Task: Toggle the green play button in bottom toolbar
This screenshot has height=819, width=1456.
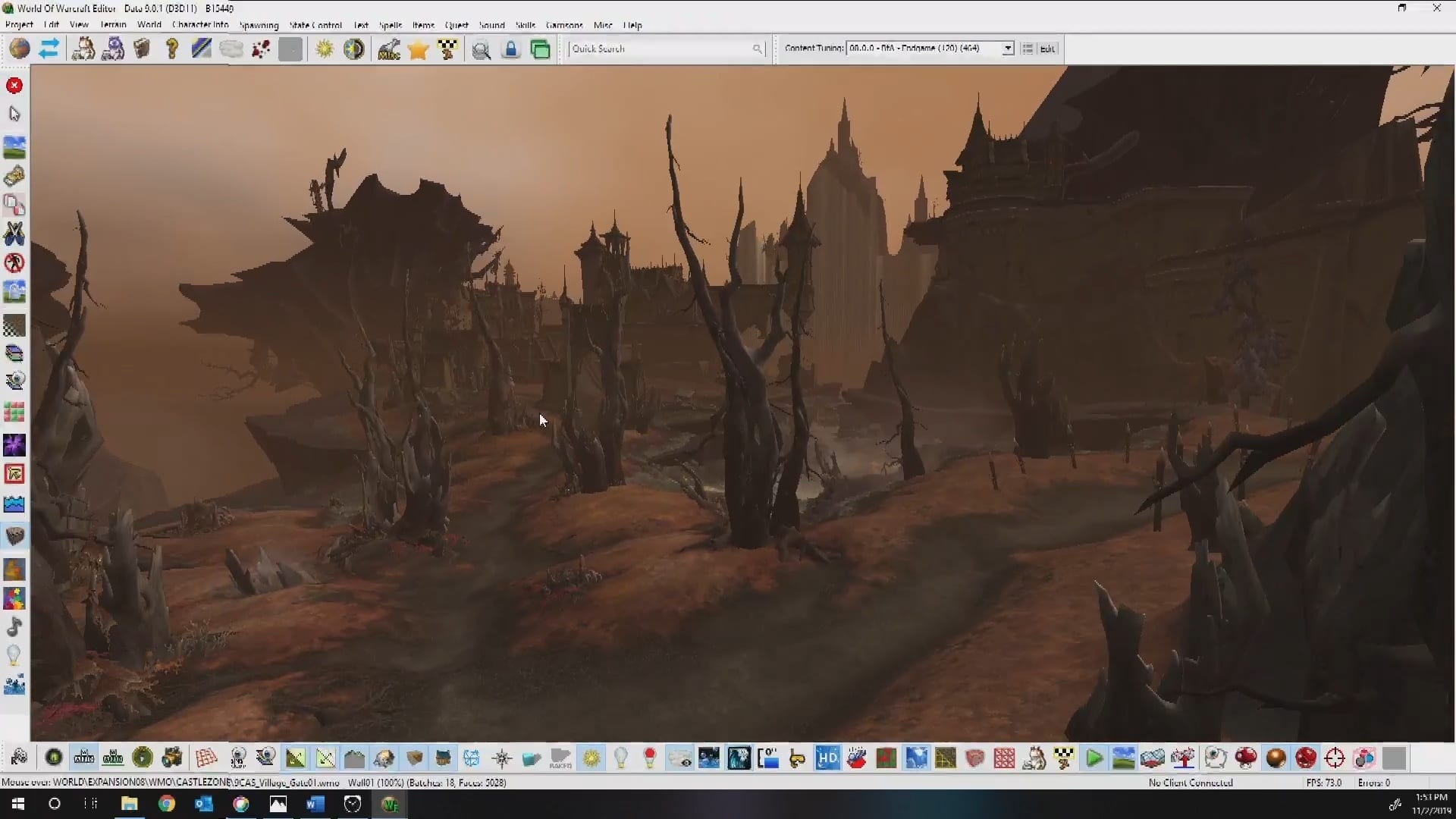Action: (1094, 758)
